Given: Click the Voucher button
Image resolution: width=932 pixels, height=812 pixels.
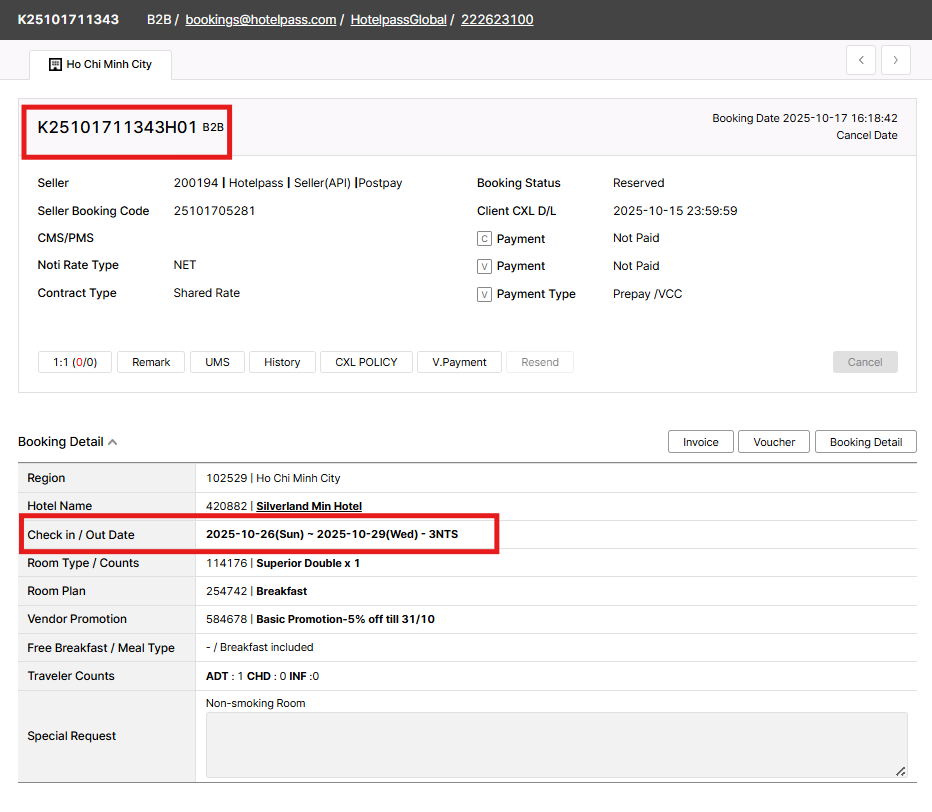Looking at the screenshot, I should 774,442.
